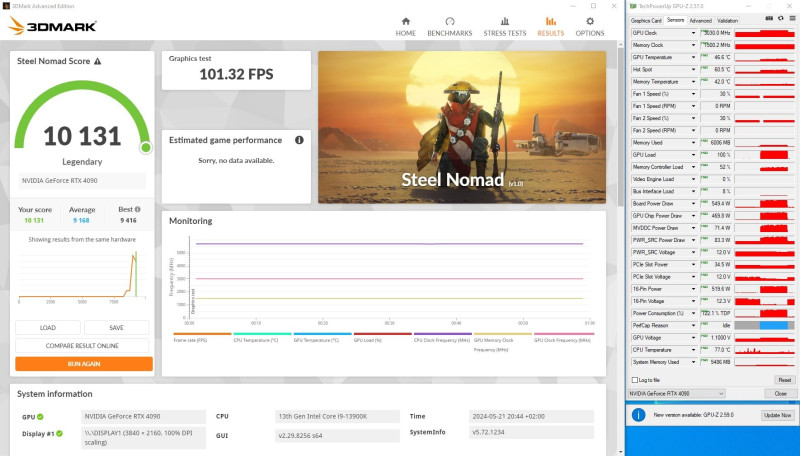Viewport: 800px width, 456px height.
Task: Click Close button in GPU-Z
Action: click(780, 394)
